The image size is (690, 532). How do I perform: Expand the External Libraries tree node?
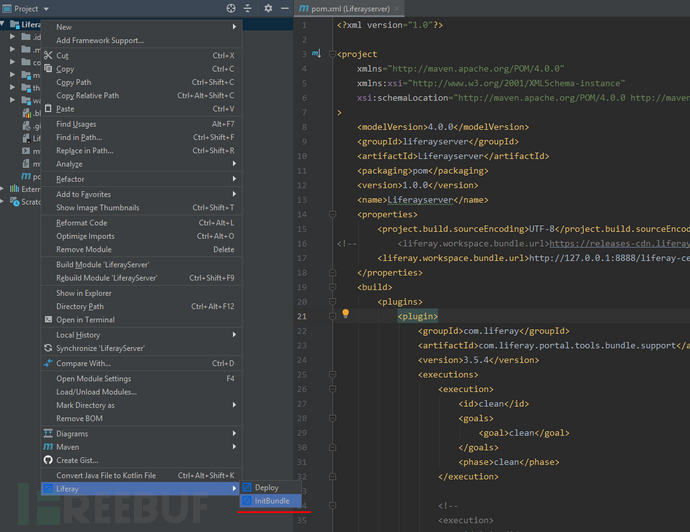pos(4,188)
